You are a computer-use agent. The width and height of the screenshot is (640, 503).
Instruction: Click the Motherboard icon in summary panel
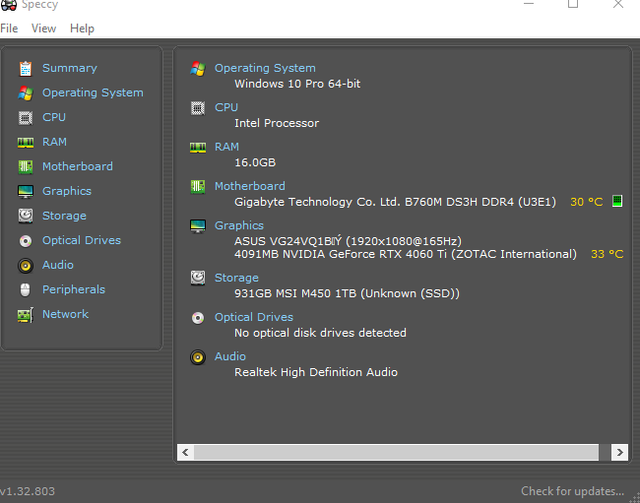click(x=198, y=187)
